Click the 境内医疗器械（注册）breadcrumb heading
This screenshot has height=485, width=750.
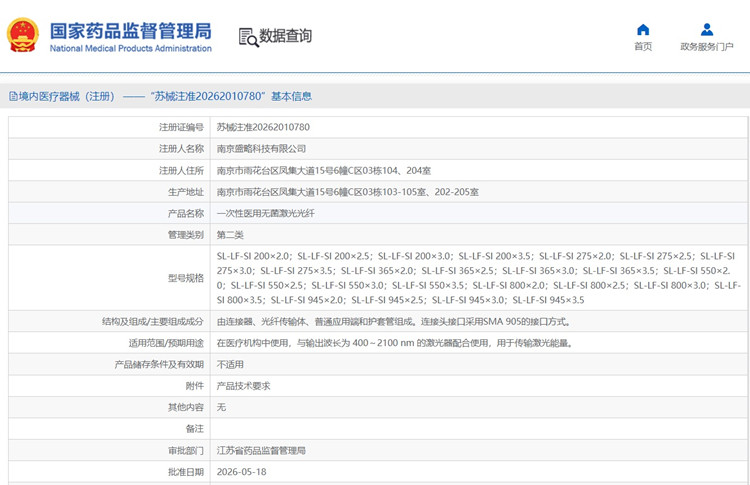point(66,96)
